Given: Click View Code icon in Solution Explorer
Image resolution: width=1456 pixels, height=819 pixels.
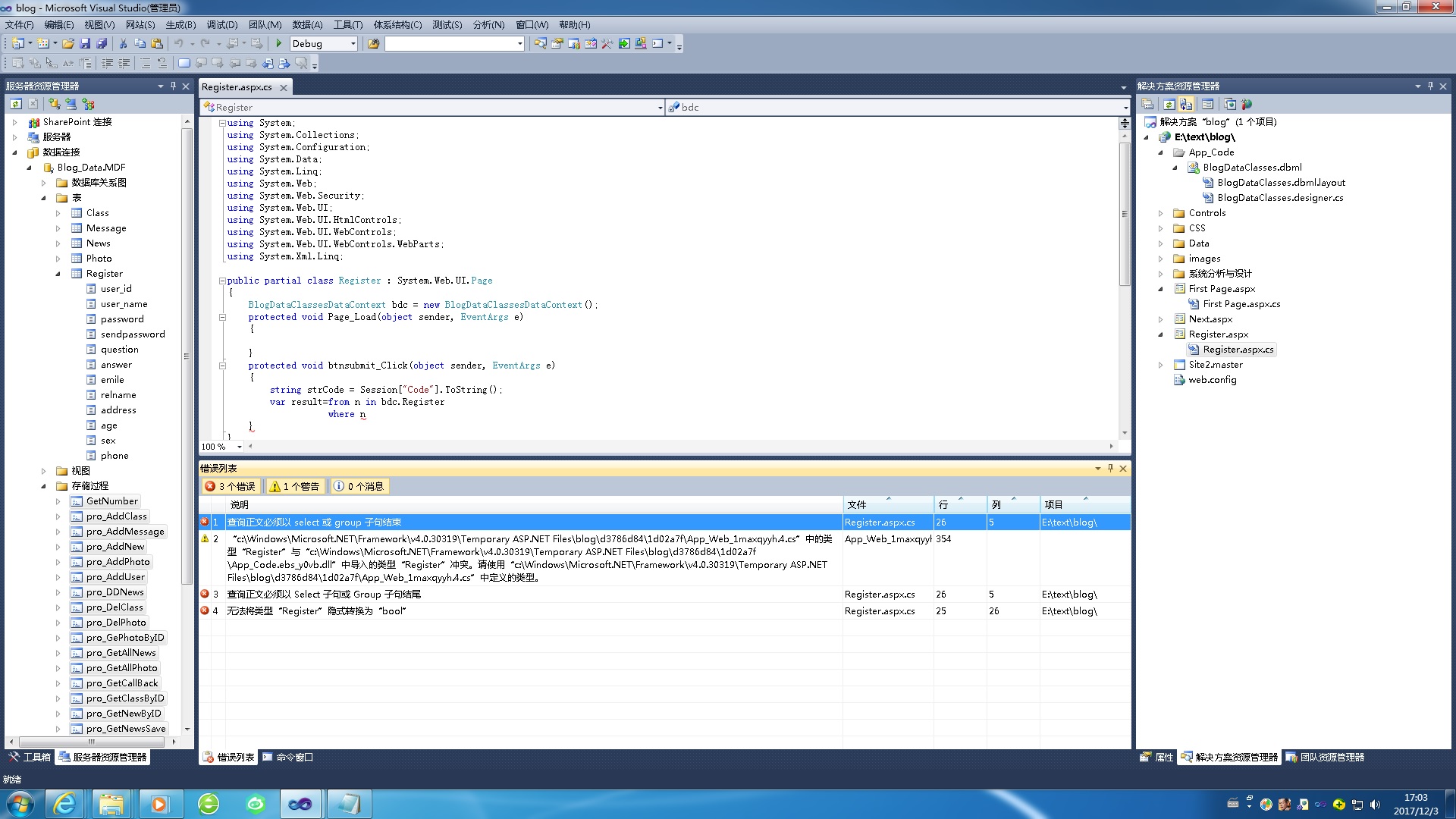Looking at the screenshot, I should 1208,104.
